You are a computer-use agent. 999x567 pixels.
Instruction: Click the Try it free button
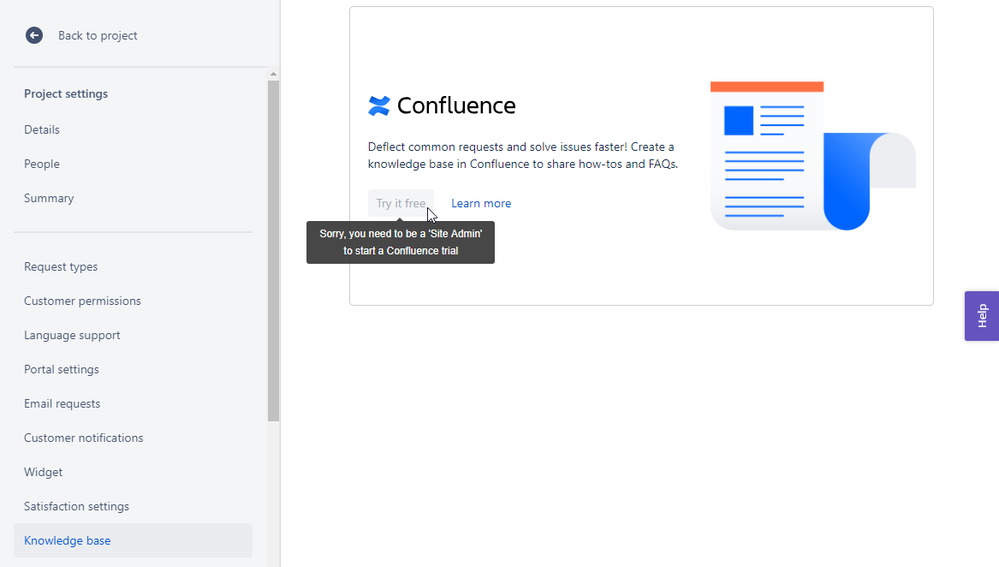(x=401, y=203)
